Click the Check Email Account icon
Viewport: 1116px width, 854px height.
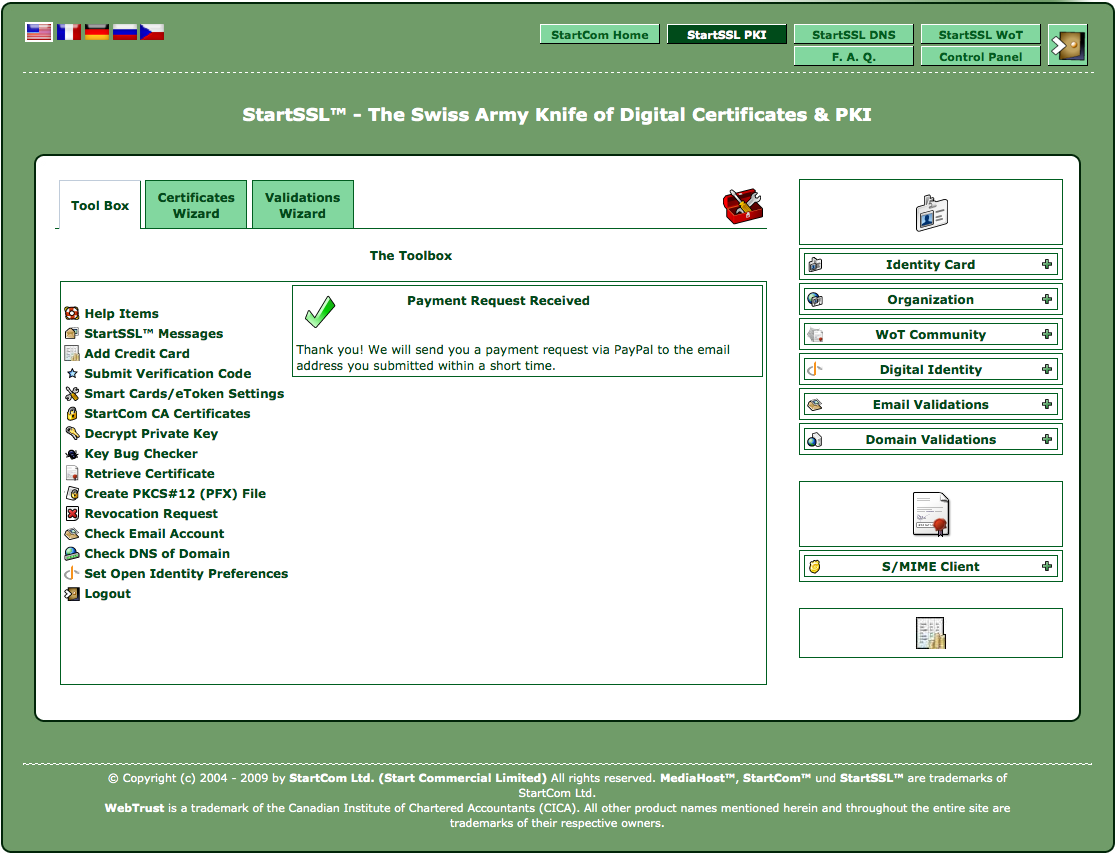[x=72, y=533]
